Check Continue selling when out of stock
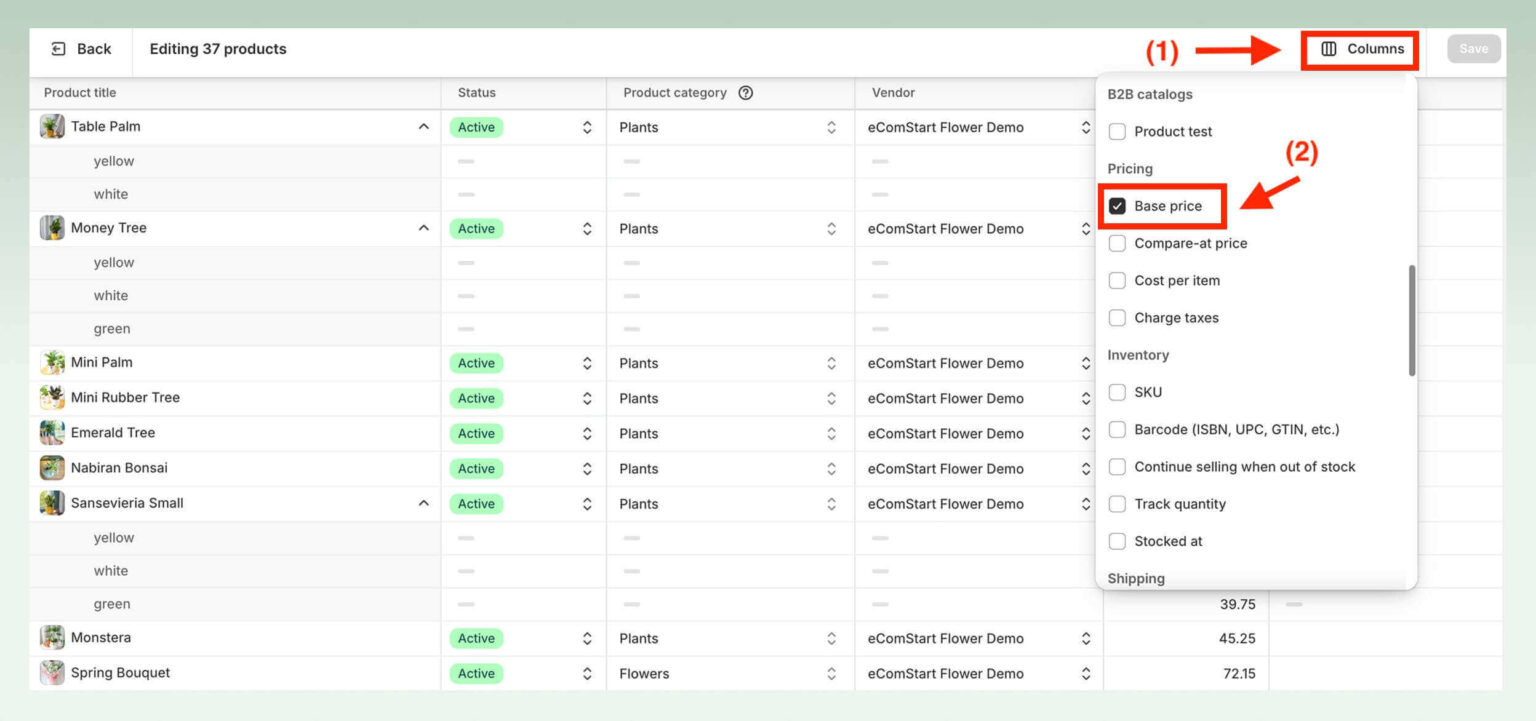This screenshot has width=1536, height=721. pyautogui.click(x=1117, y=466)
